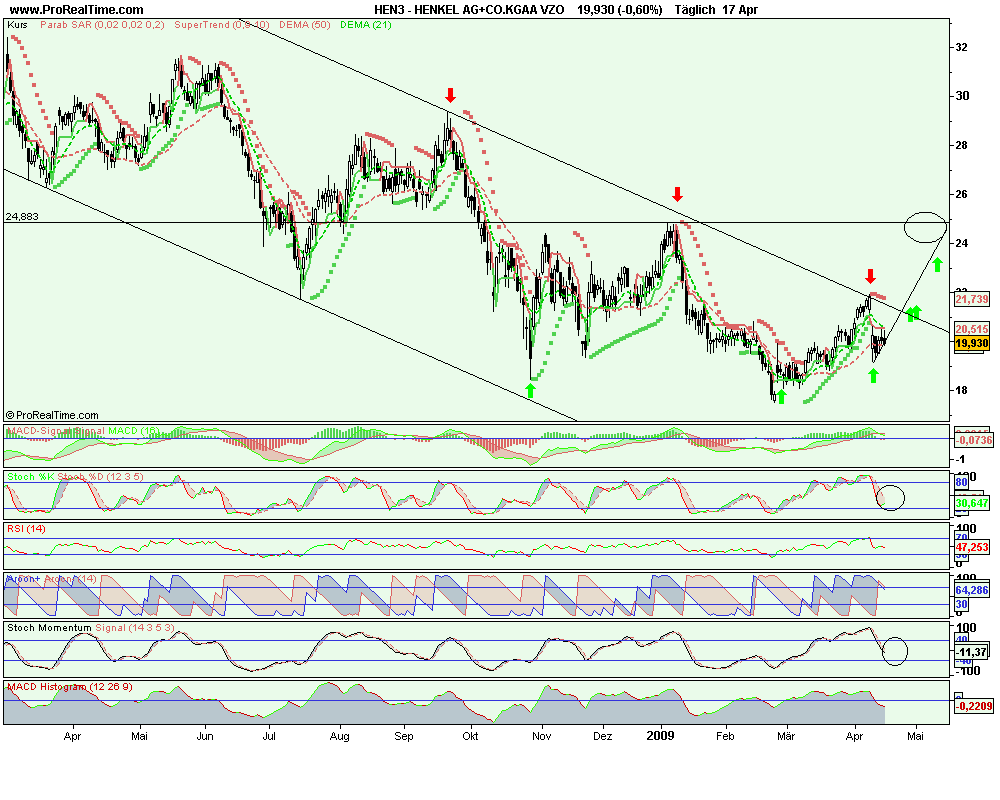Click the 28 price axis label
This screenshot has width=1000, height=800.
[x=962, y=145]
